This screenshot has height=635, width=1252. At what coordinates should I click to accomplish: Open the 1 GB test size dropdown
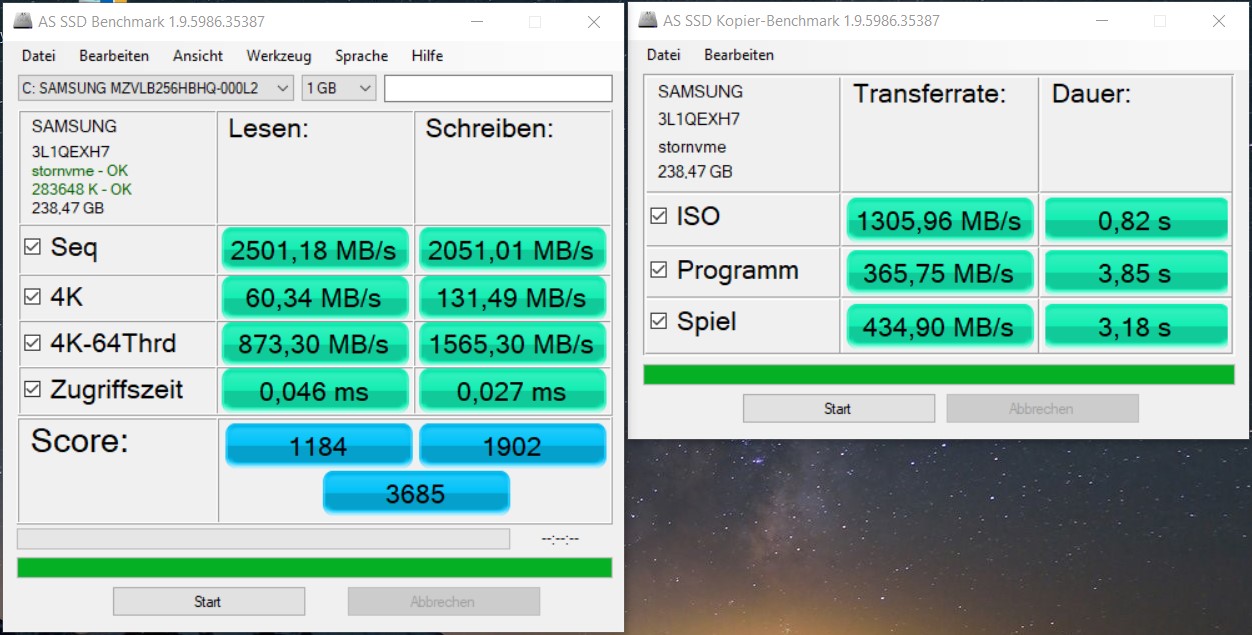click(x=339, y=88)
